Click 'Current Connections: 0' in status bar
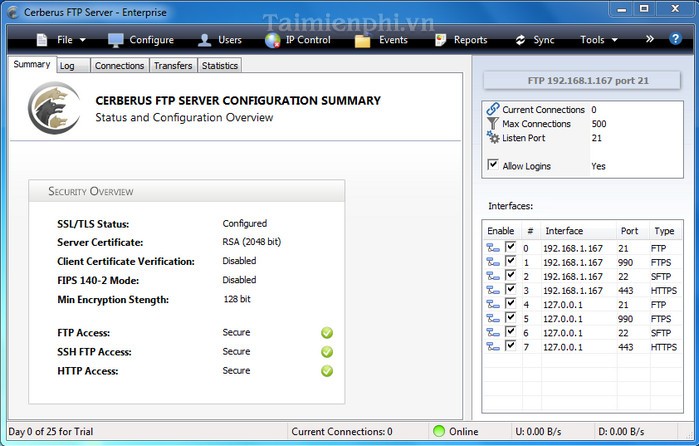 [342, 431]
